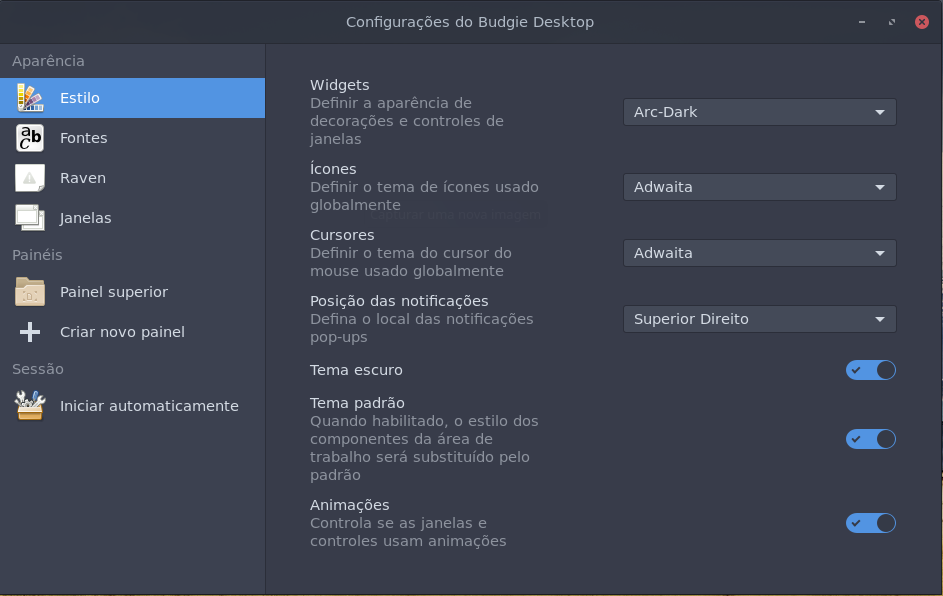The height and width of the screenshot is (596, 943).
Task: Open the Janelas settings page
Action: pos(132,218)
